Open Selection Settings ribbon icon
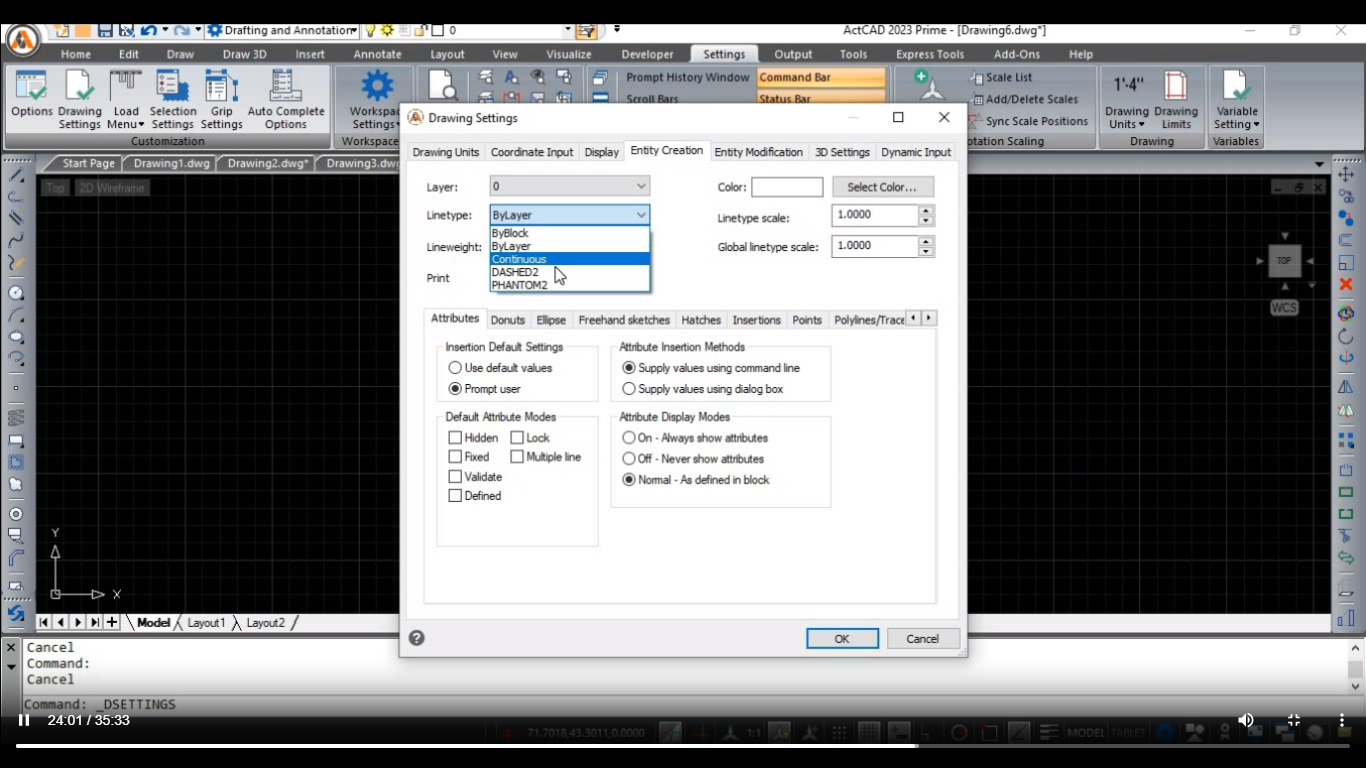 pos(173,99)
